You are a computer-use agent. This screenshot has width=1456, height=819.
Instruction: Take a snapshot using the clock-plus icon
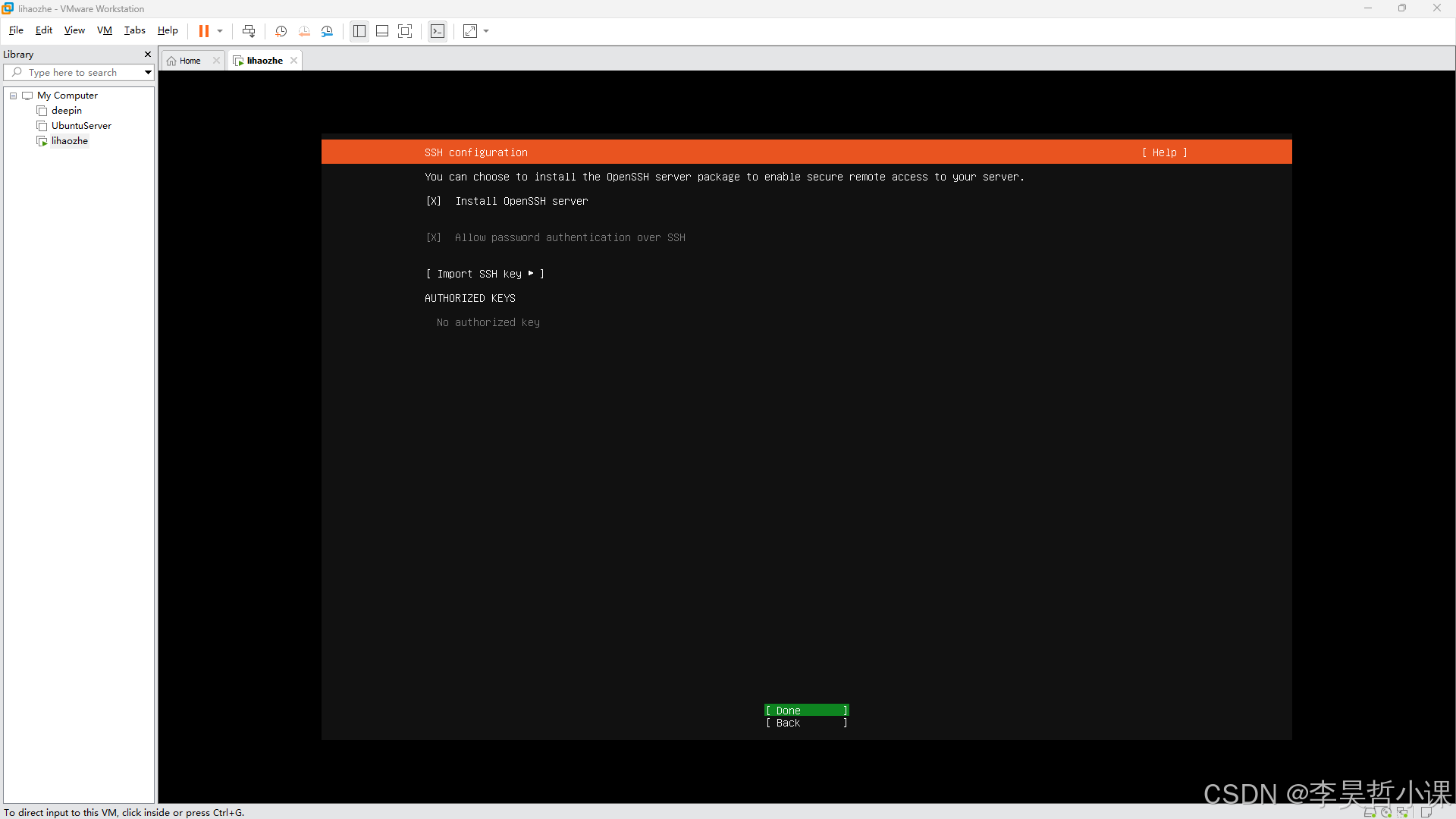(x=281, y=31)
